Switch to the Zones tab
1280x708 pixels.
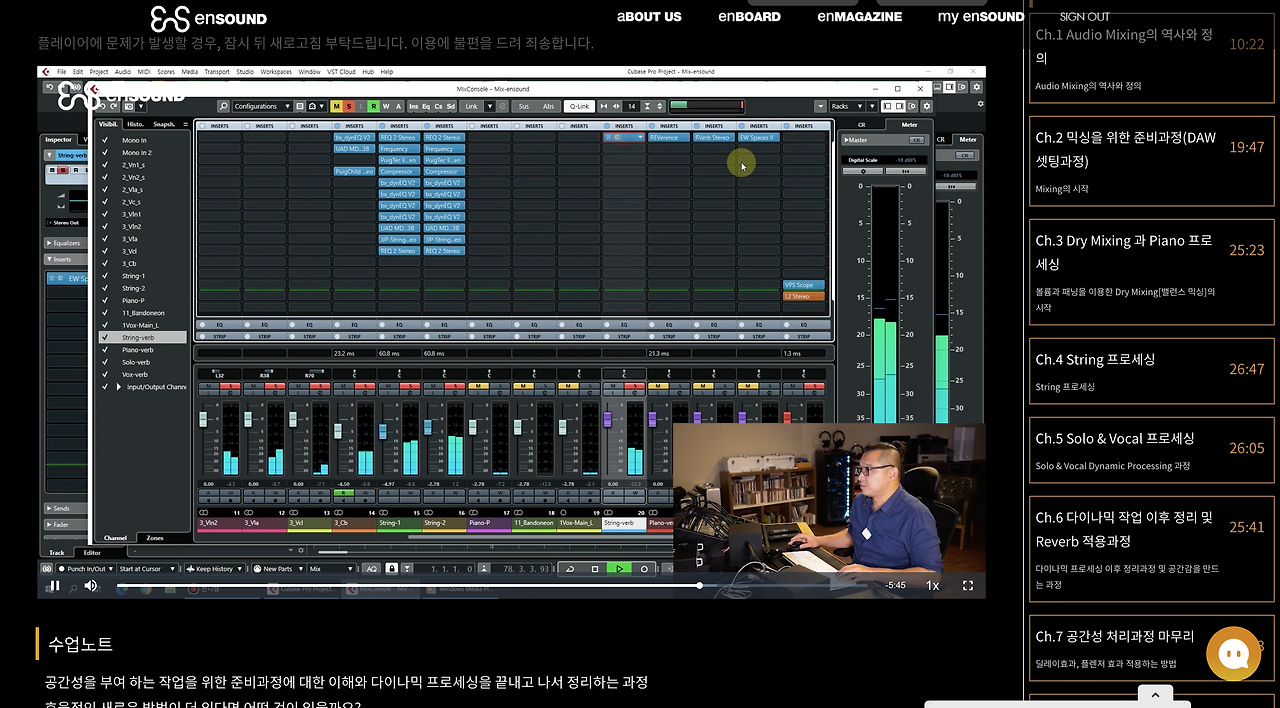(155, 538)
